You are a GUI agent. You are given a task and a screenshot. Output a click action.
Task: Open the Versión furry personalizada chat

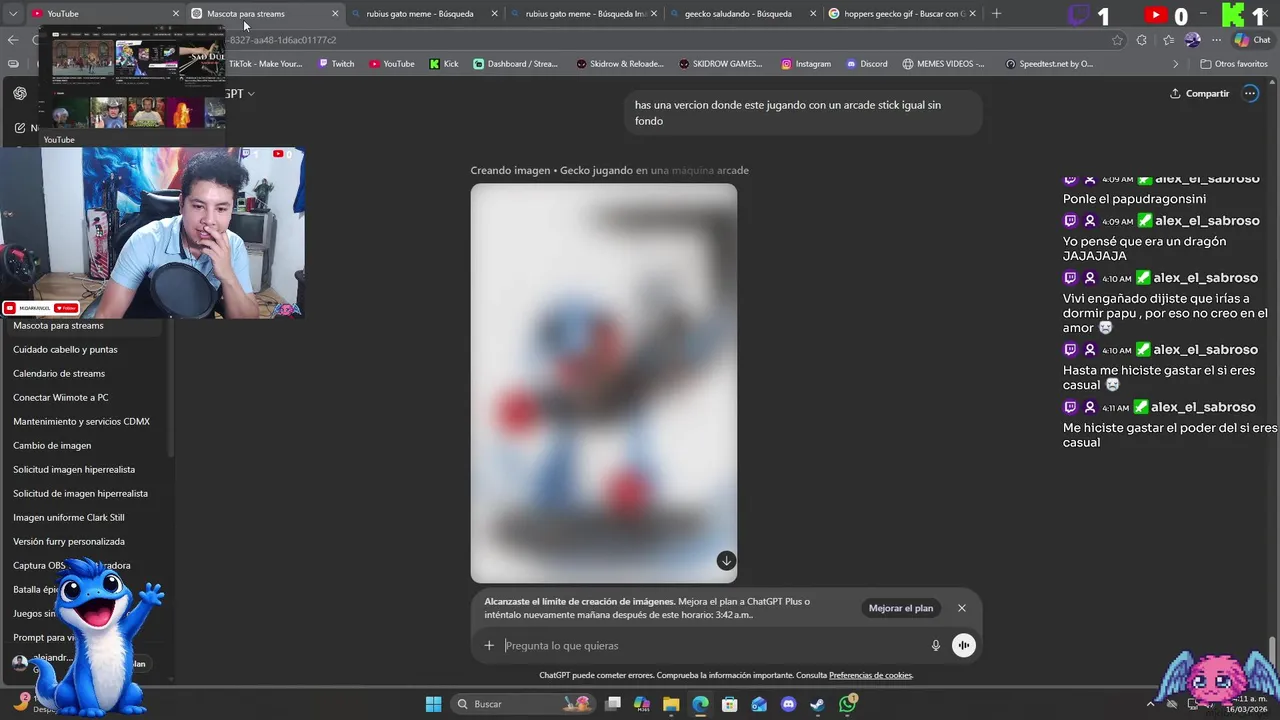85,542
